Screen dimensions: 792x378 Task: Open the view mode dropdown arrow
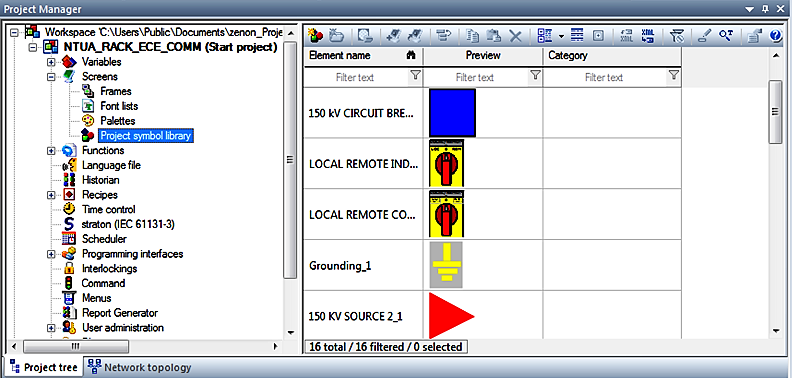pos(561,36)
